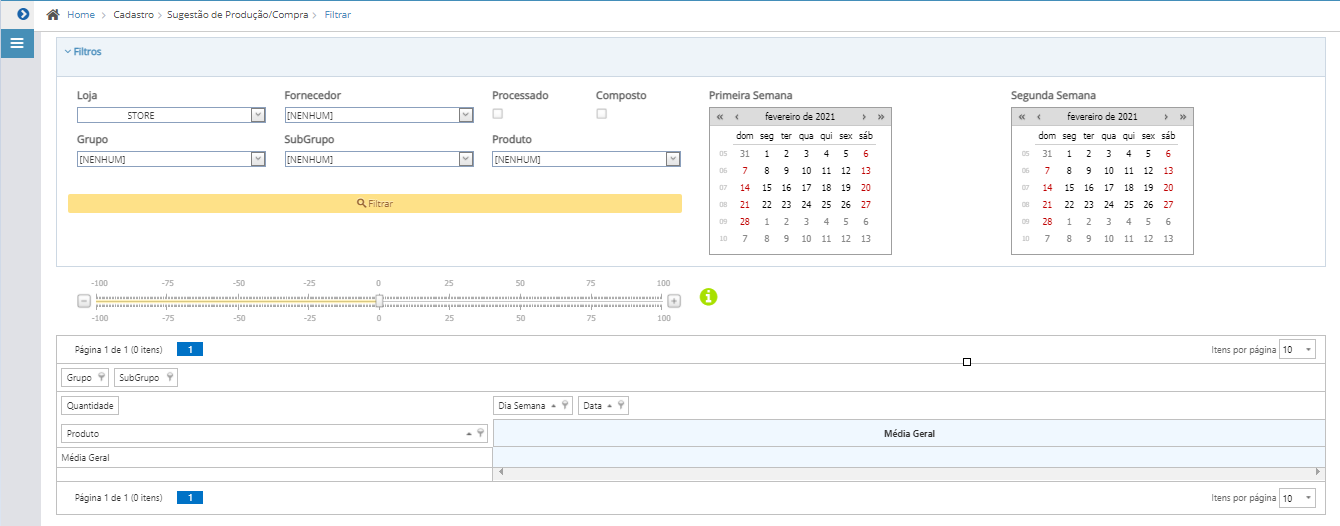This screenshot has height=526, width=1340.
Task: Click the Quantidade data field button
Action: coord(90,405)
